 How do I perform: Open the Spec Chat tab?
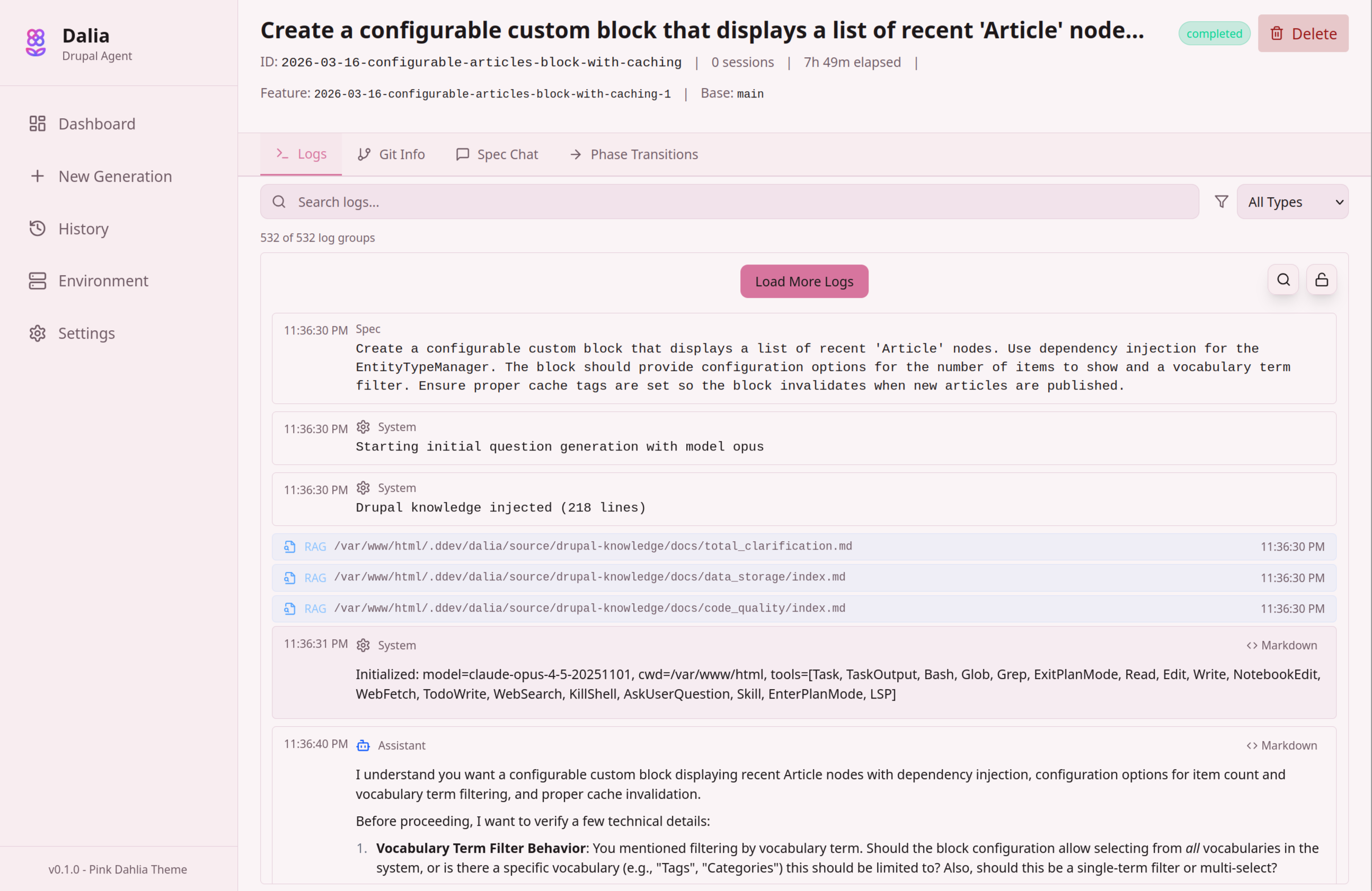click(x=497, y=154)
